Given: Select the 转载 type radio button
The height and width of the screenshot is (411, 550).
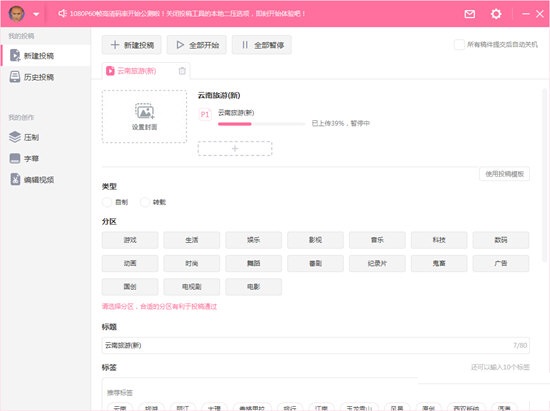Looking at the screenshot, I should 145,202.
